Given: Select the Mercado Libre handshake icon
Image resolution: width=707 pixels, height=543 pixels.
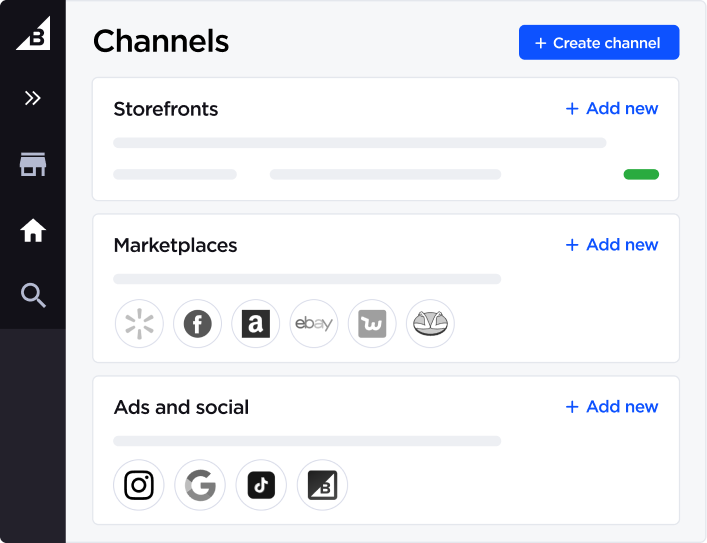Looking at the screenshot, I should (430, 323).
